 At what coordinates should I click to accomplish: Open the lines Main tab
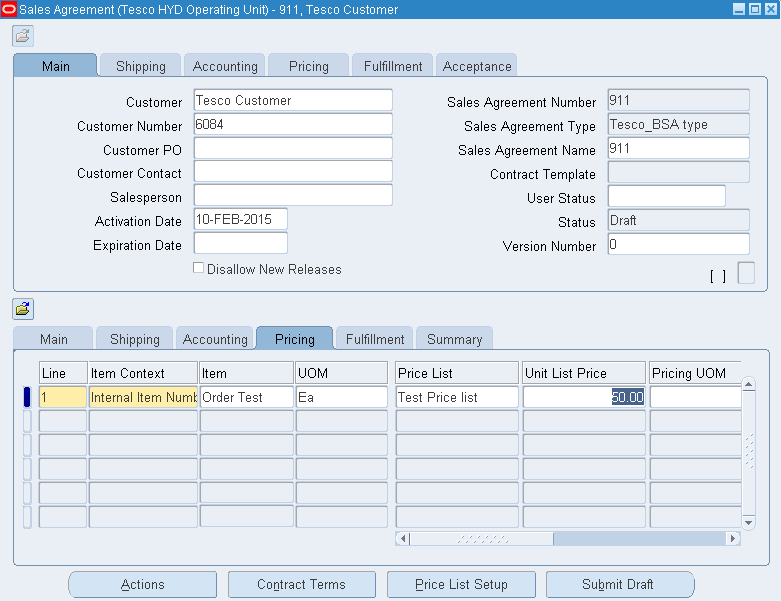click(x=54, y=339)
